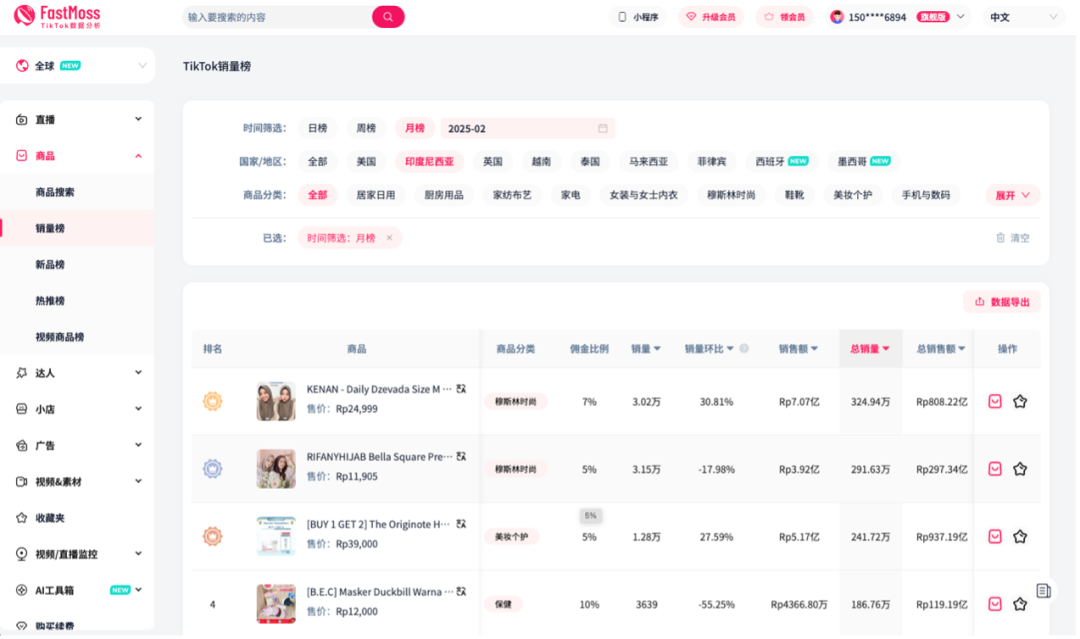Click the rank two medal icon
The width and height of the screenshot is (1080, 639).
click(x=212, y=469)
